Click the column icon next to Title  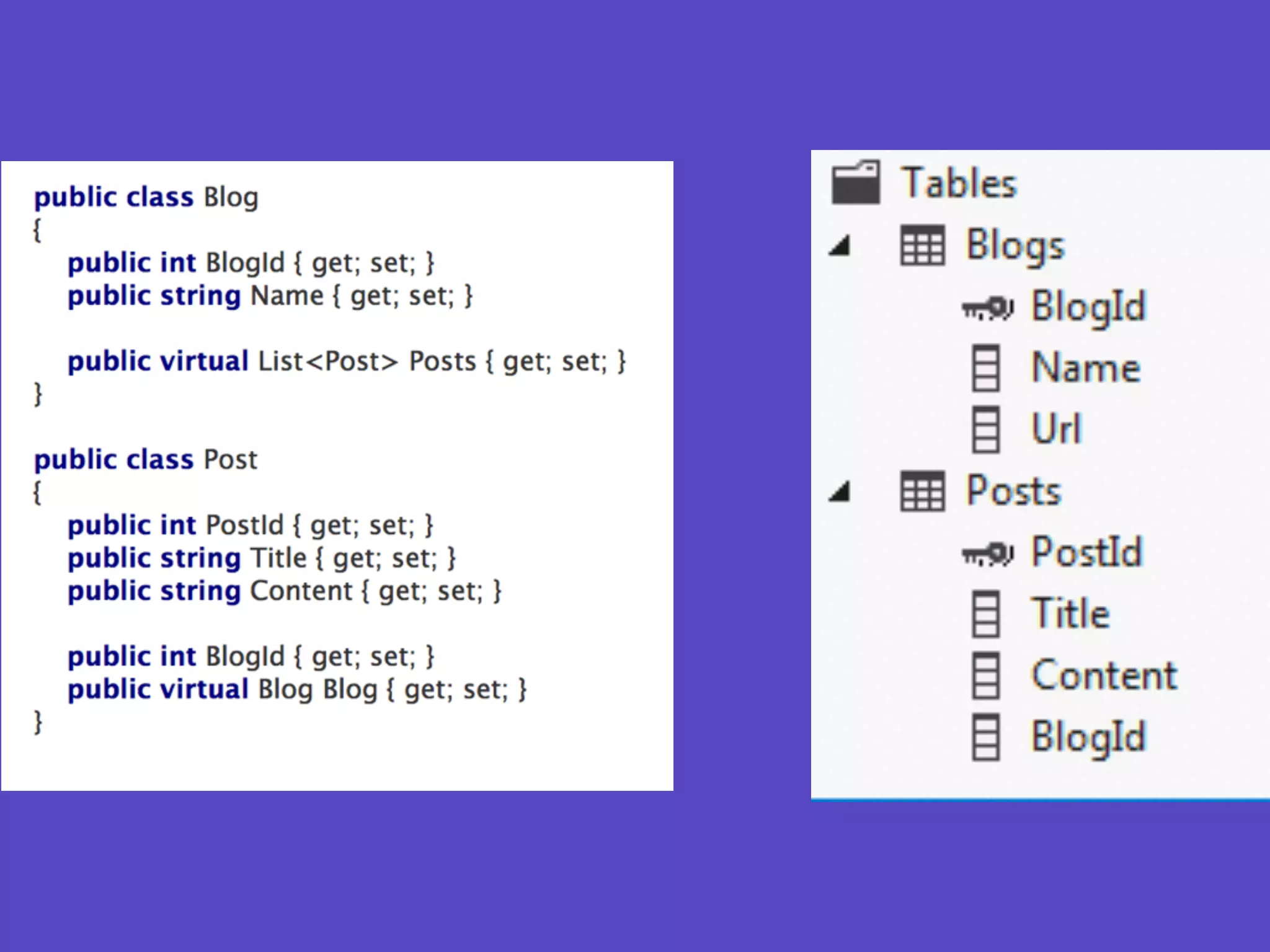985,614
